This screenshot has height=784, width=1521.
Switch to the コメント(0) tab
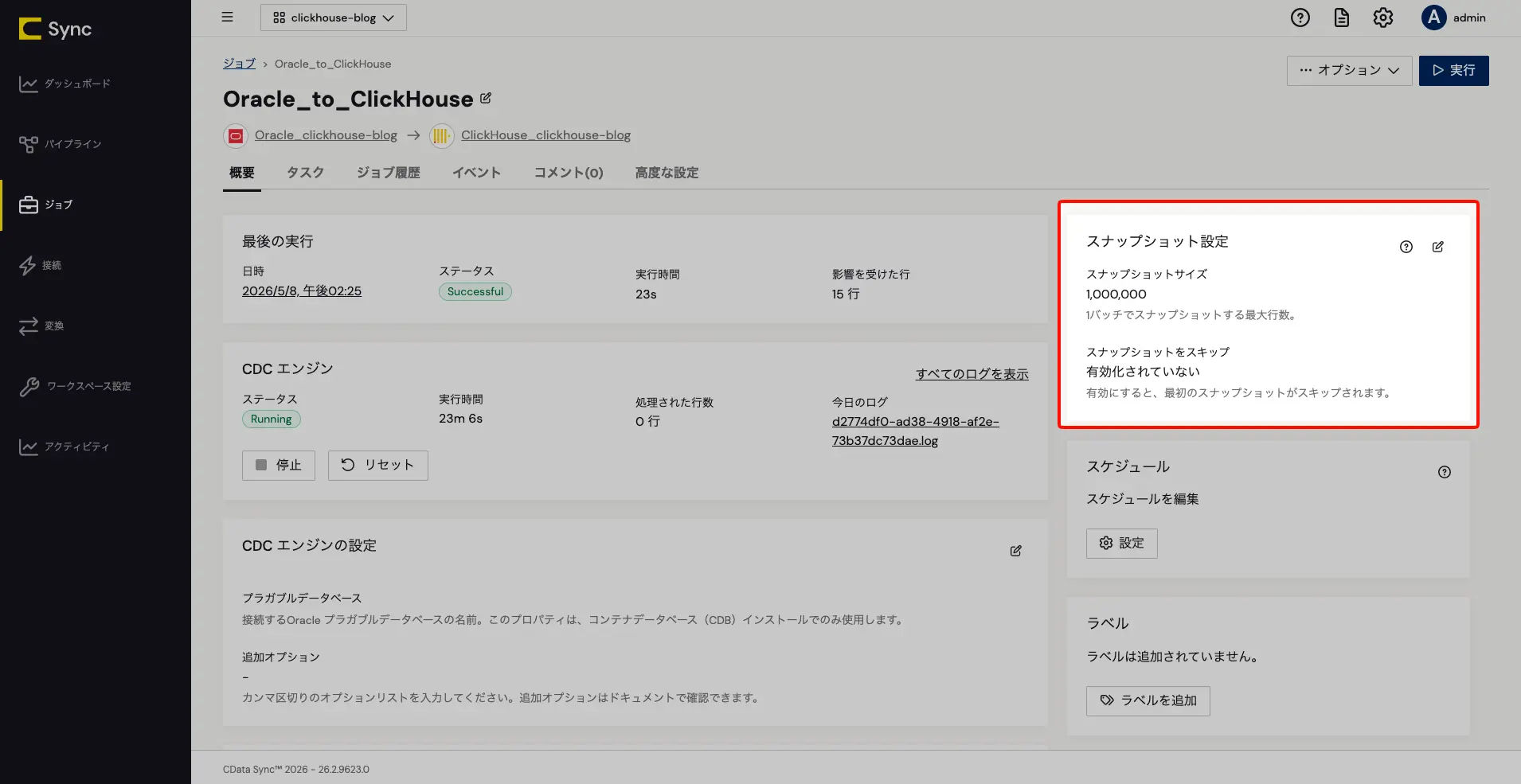568,173
